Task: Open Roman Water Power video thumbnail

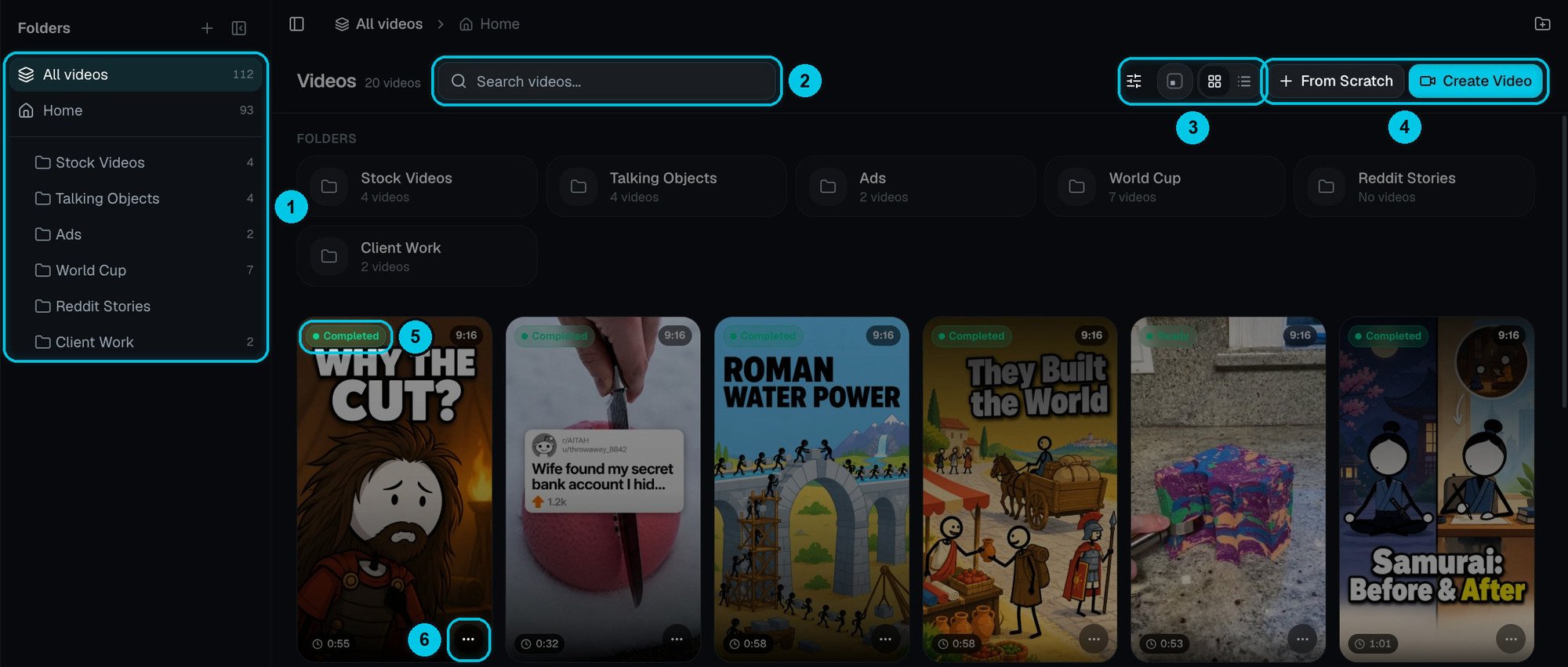Action: [811, 489]
